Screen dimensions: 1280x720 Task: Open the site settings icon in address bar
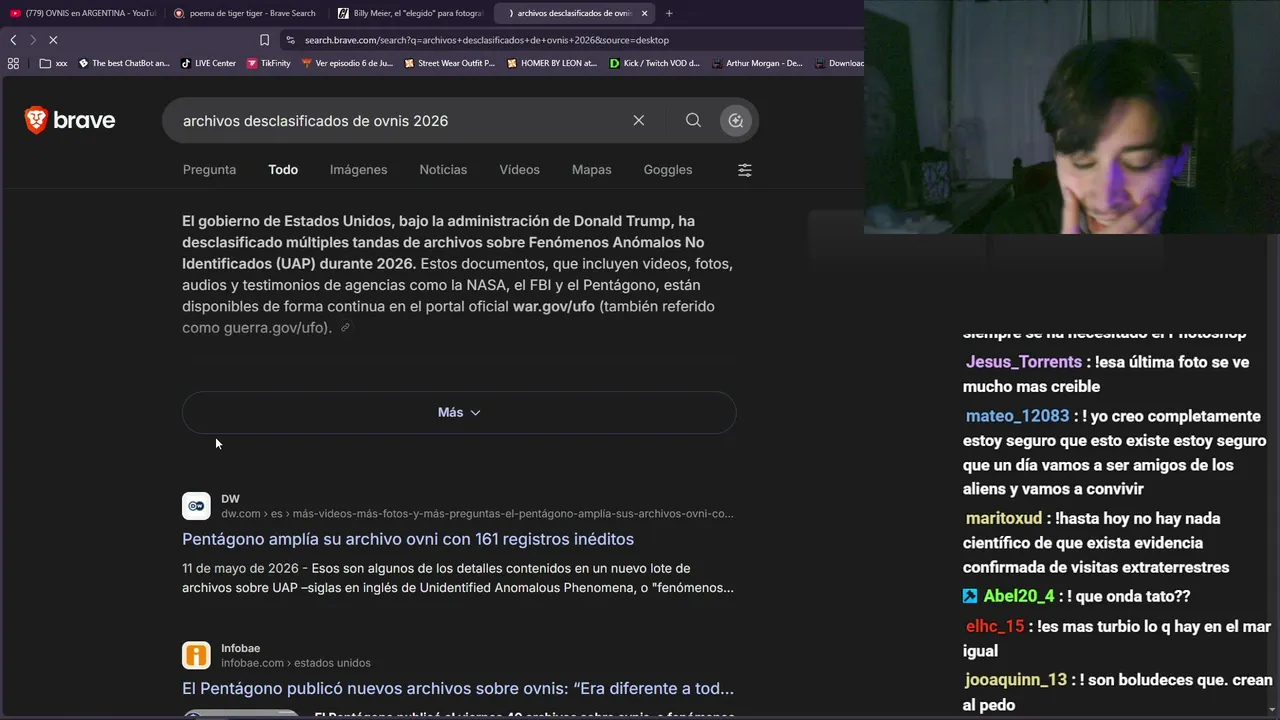[290, 40]
